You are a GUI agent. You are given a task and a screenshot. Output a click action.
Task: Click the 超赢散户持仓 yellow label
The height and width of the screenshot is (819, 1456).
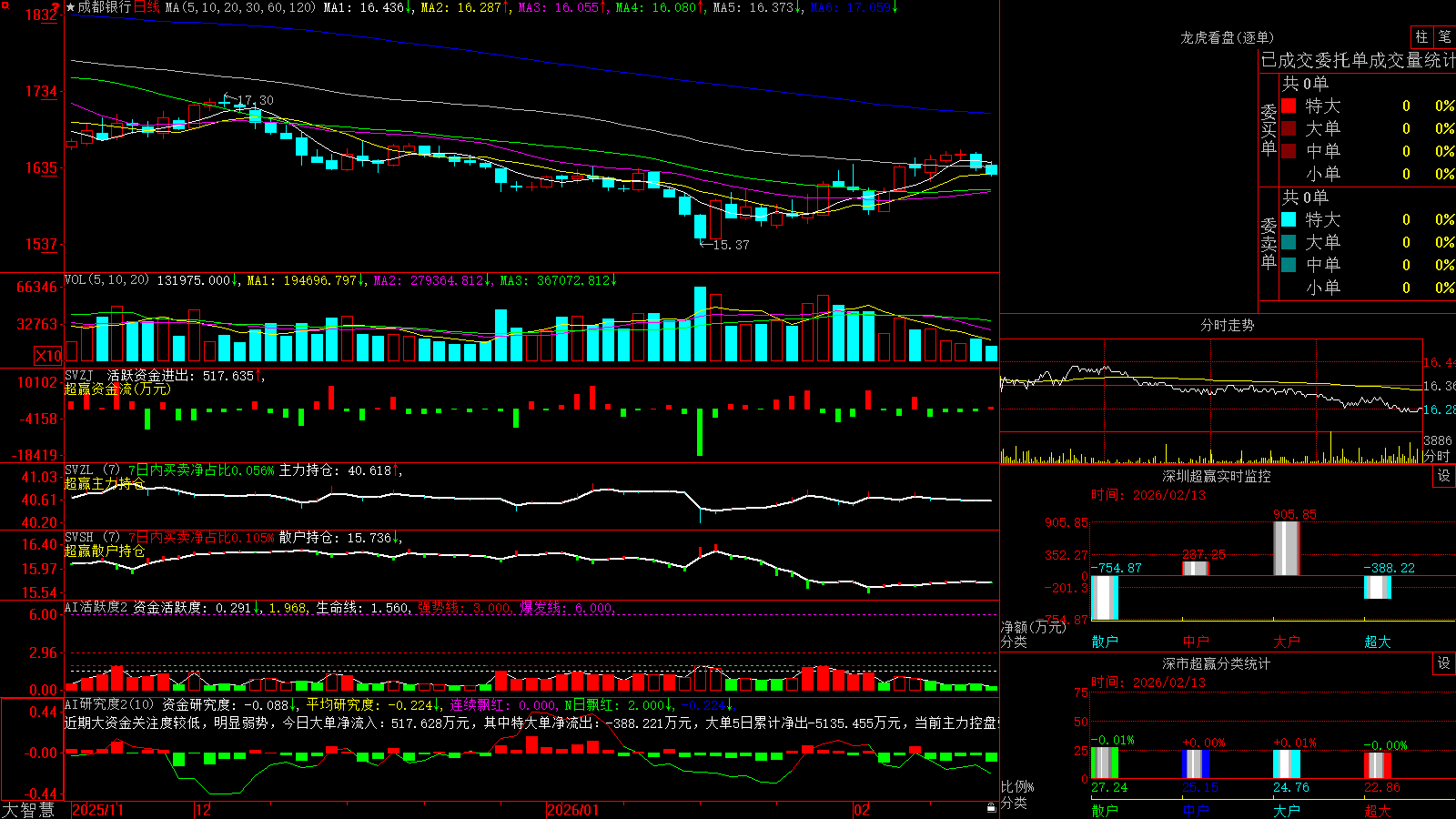click(x=105, y=551)
